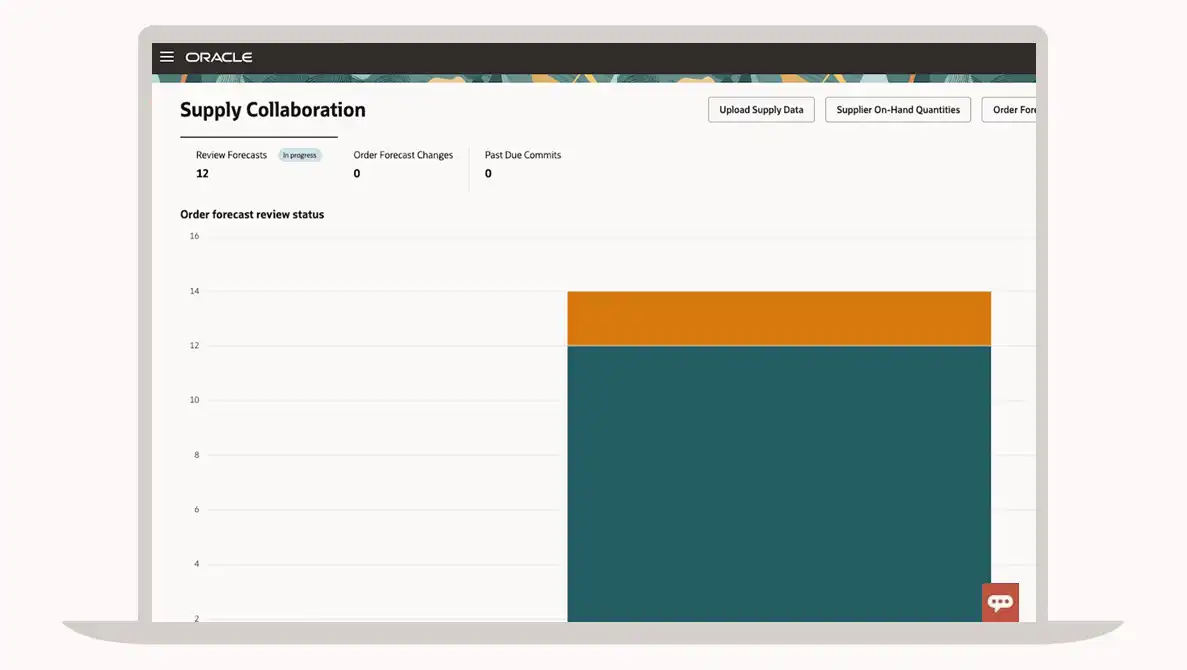The width and height of the screenshot is (1187, 670).
Task: Select the Past Due Commits tab
Action: 523,155
